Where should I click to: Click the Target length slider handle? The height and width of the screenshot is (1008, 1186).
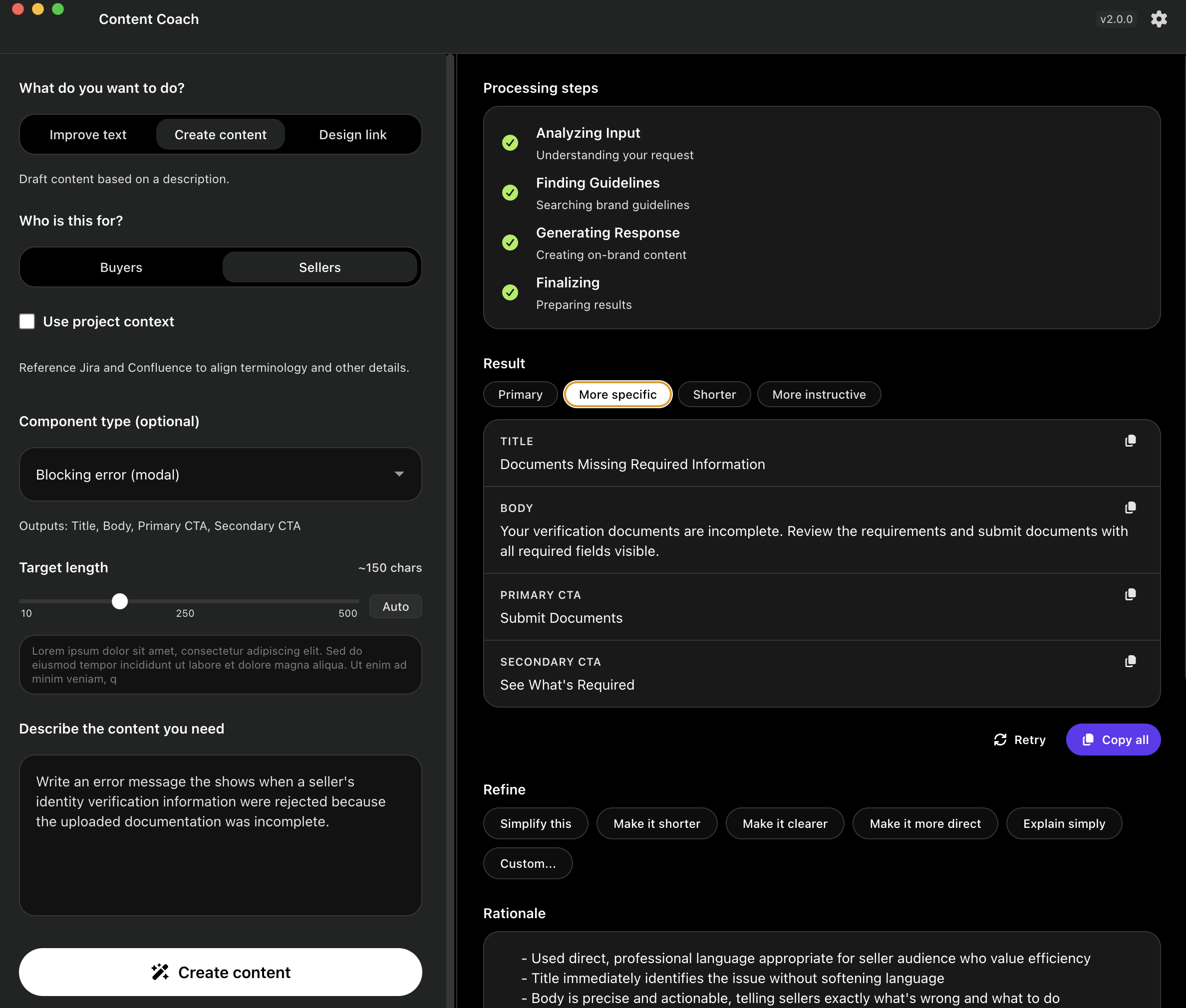[119, 601]
